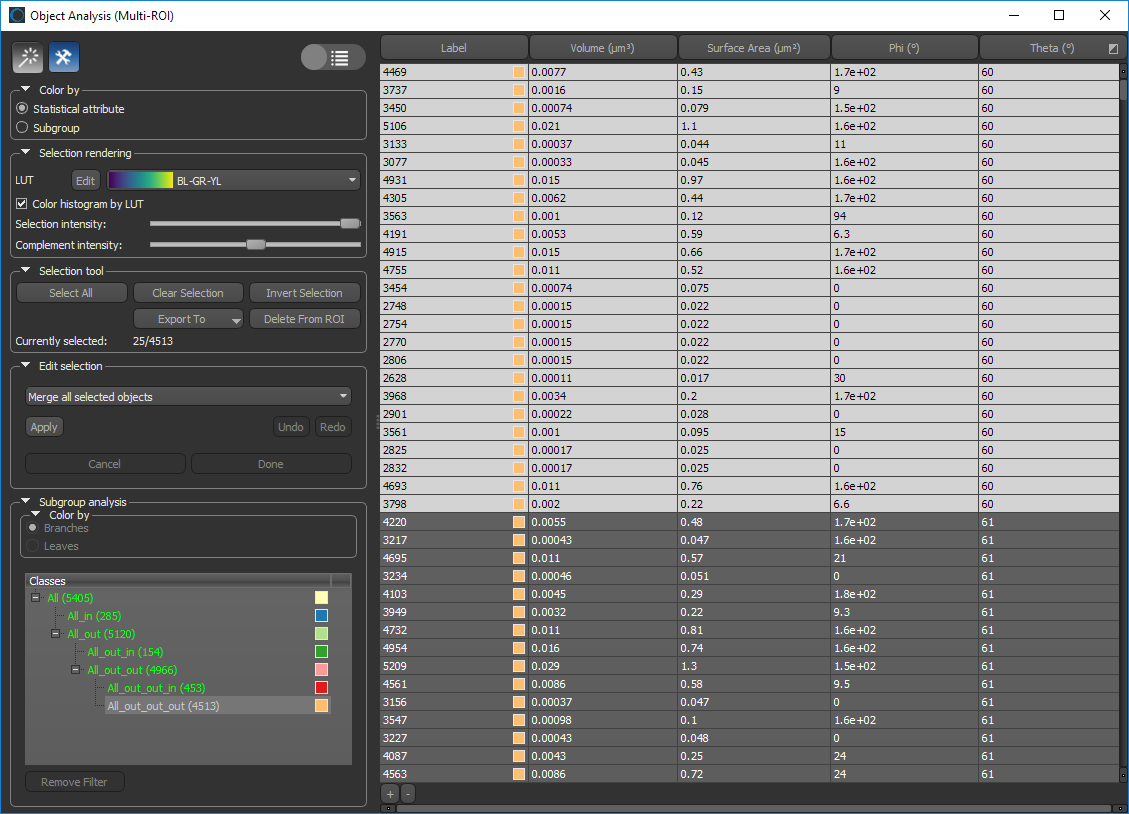Open the BL-GR-YL LUT dropdown

click(x=232, y=181)
